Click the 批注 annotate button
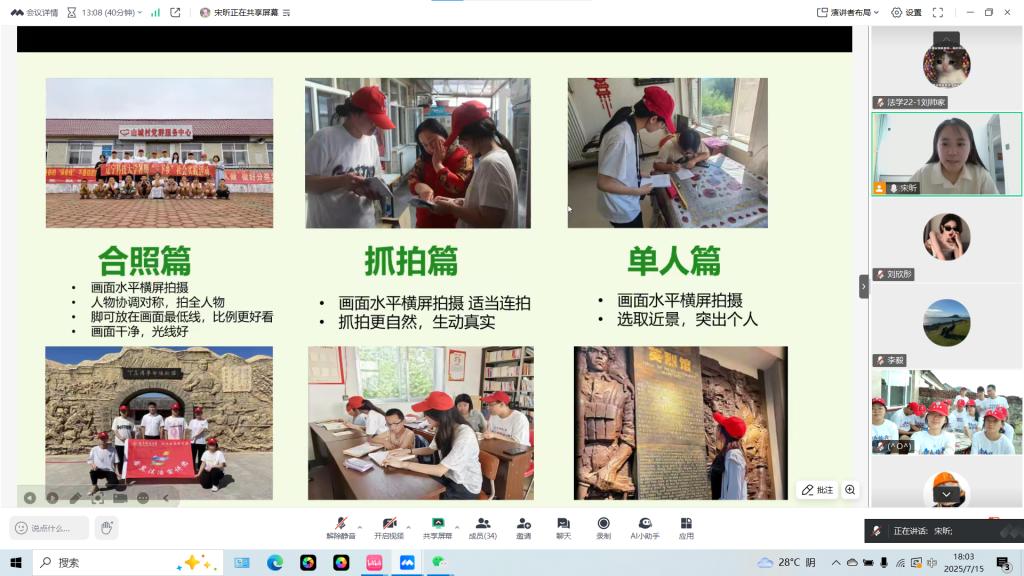Viewport: 1024px width, 576px height. 817,490
